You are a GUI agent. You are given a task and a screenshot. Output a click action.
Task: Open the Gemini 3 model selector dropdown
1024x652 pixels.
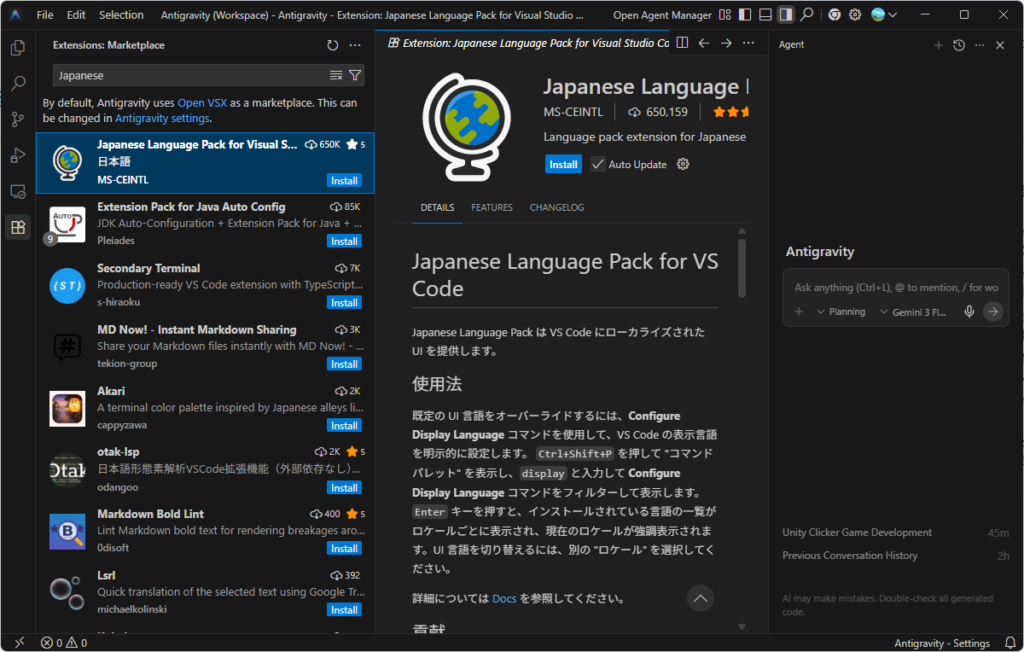(911, 312)
